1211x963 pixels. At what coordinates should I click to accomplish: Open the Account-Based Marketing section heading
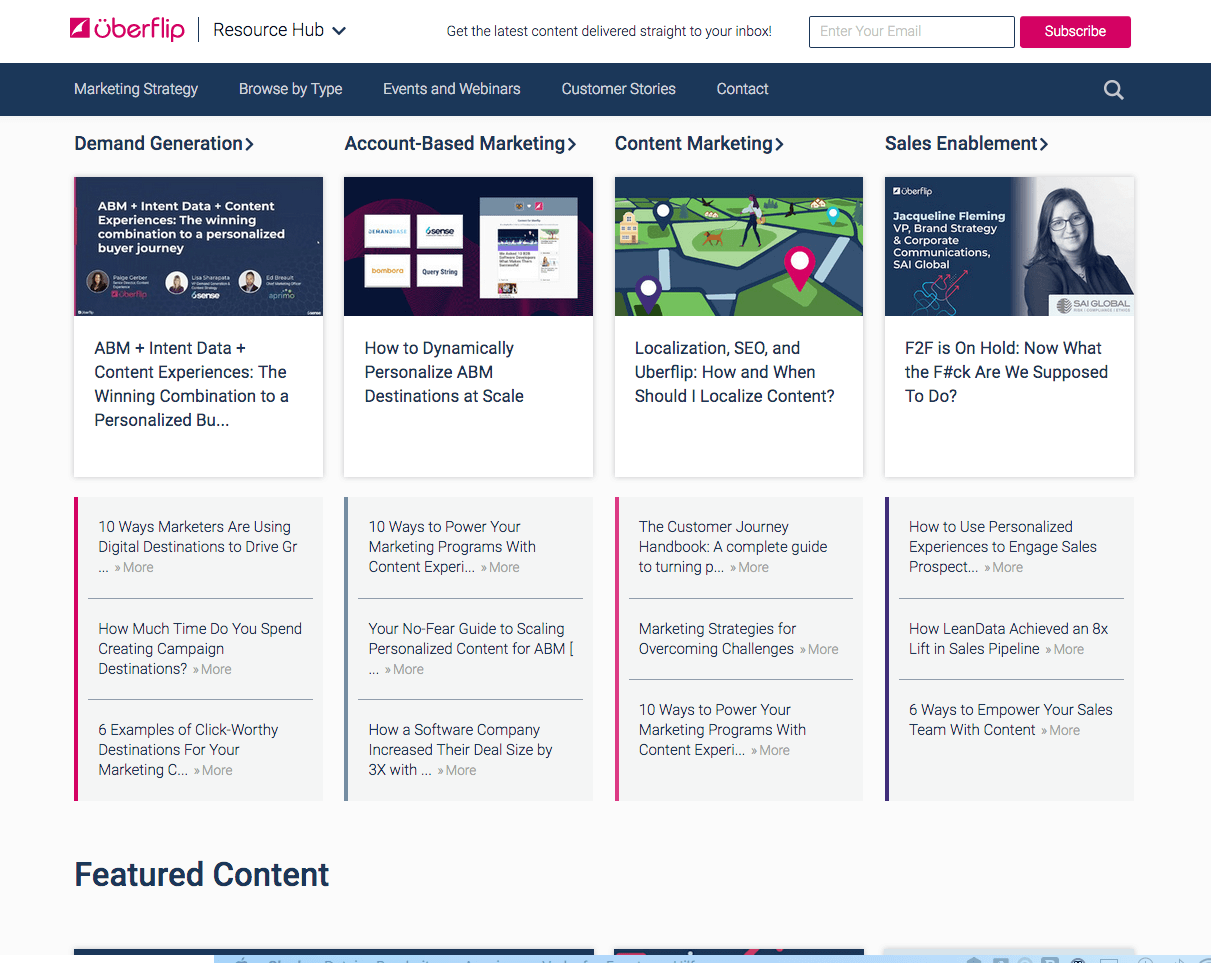460,144
